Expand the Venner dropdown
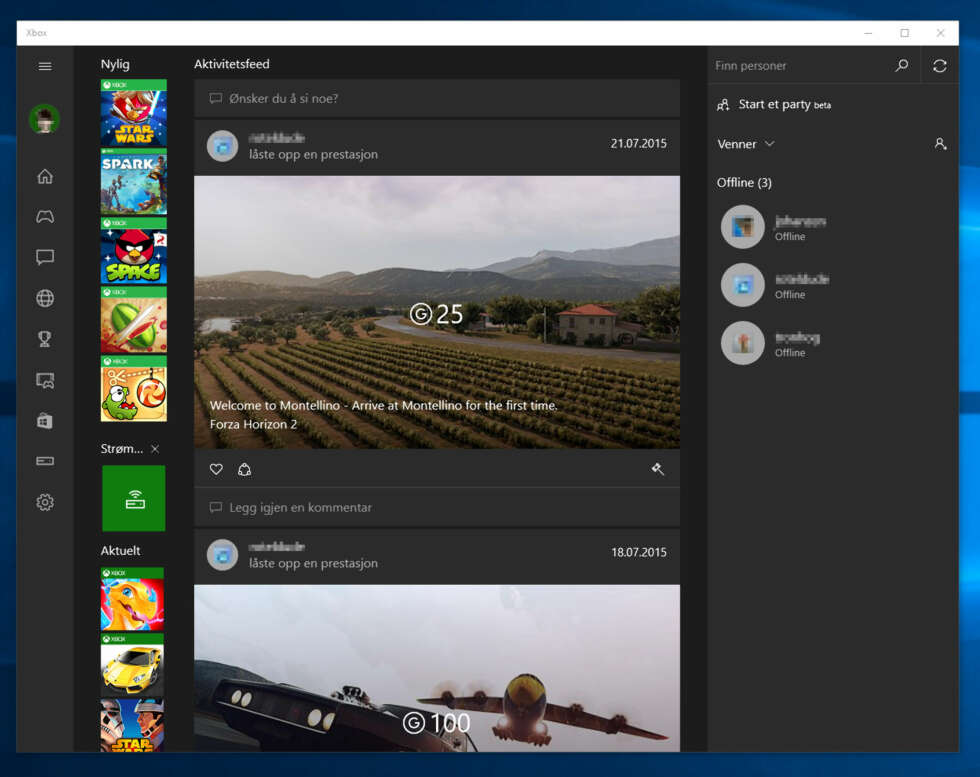Viewport: 980px width, 777px height. (746, 144)
